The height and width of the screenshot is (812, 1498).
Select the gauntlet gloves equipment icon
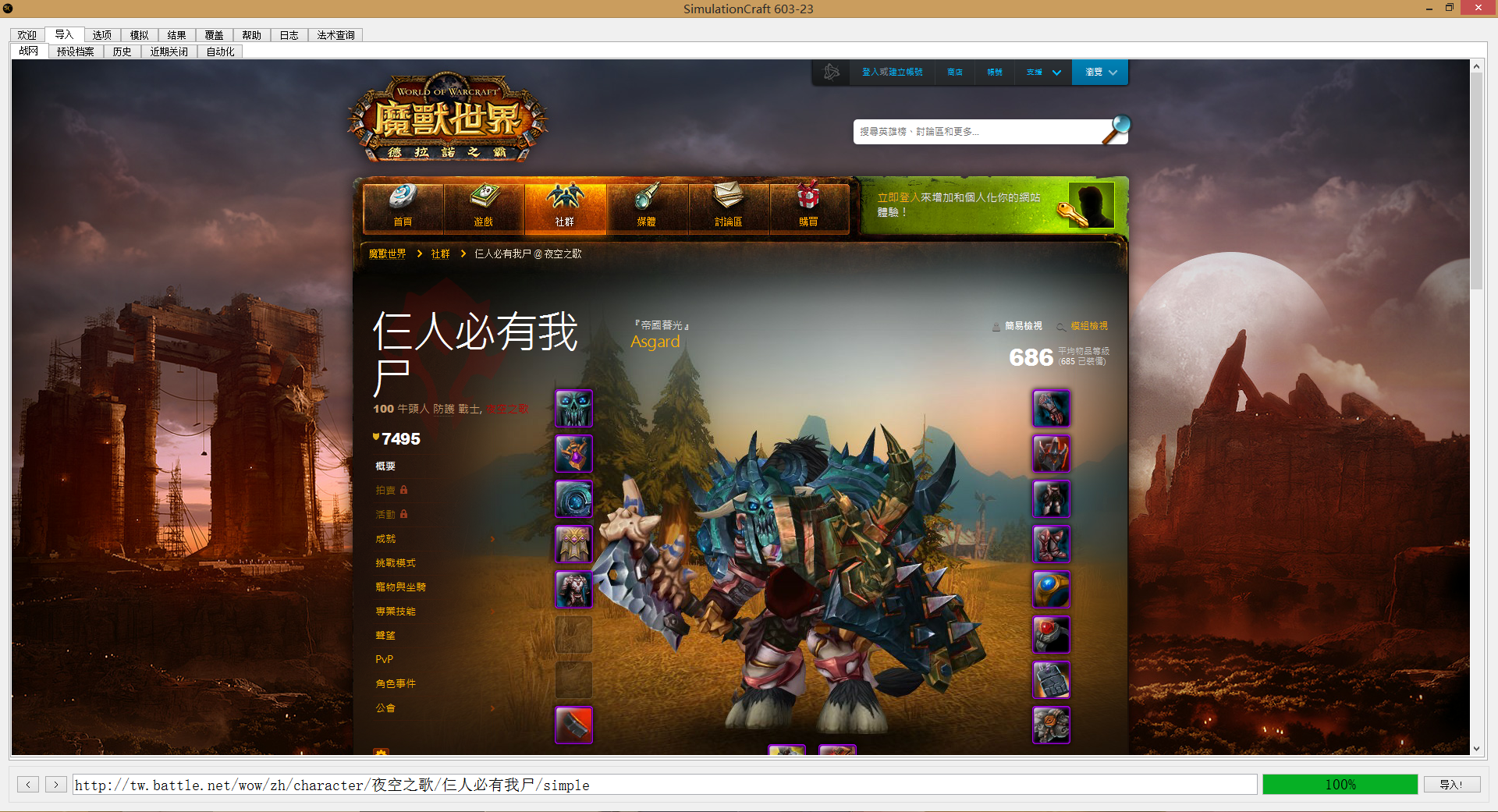point(1051,409)
